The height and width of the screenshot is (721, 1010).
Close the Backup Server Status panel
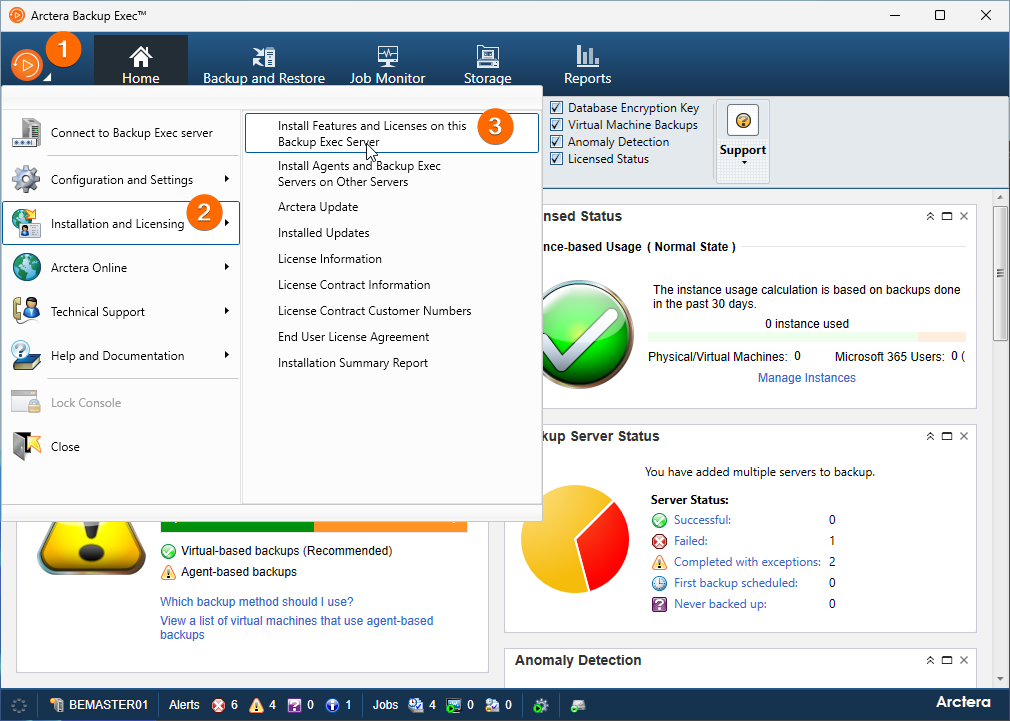[964, 436]
